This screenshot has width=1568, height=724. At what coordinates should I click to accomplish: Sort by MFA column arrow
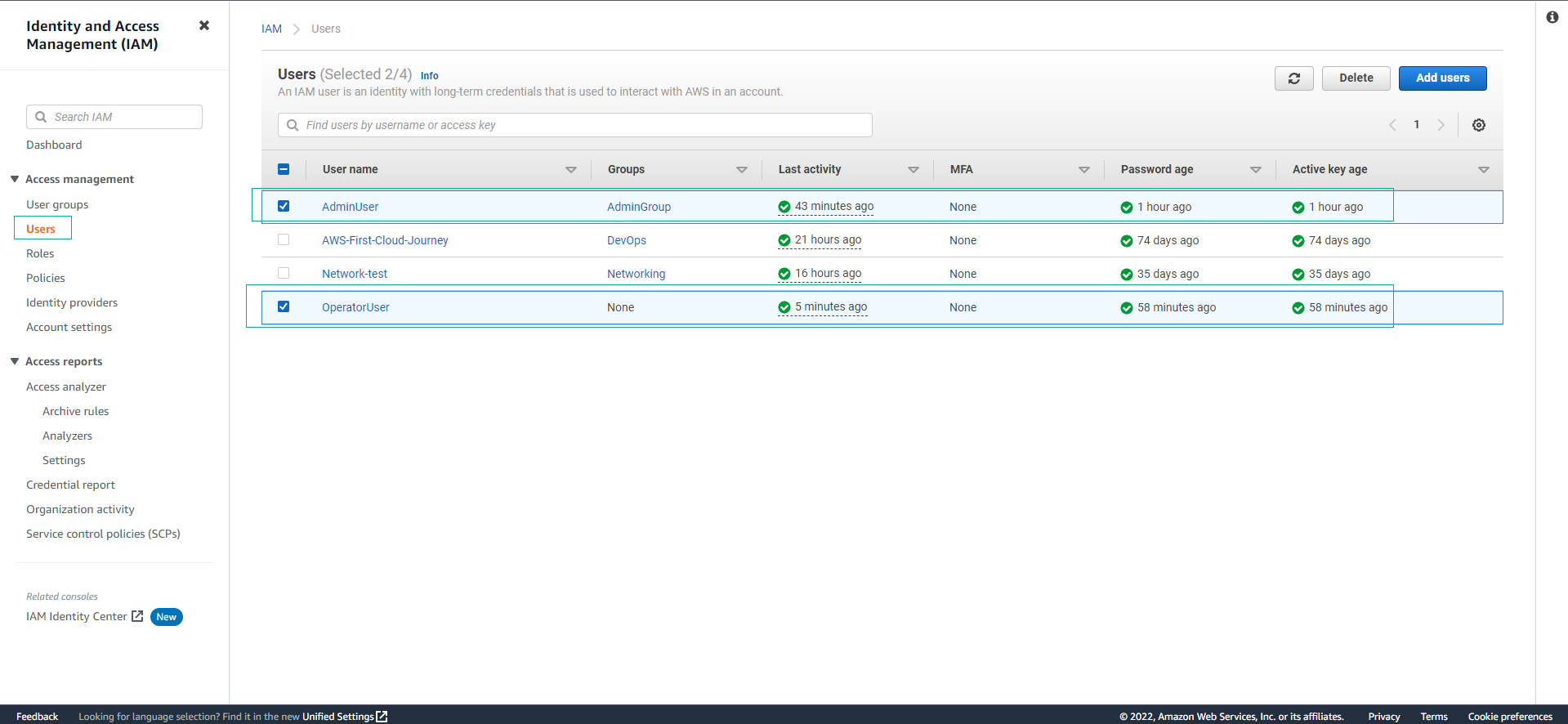pyautogui.click(x=1084, y=170)
